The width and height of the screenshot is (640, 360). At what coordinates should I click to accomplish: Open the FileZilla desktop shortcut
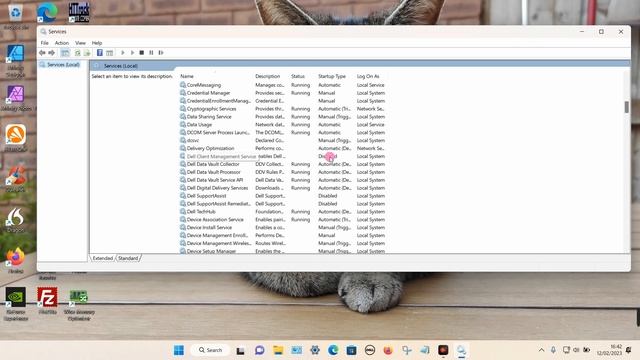[x=47, y=301]
